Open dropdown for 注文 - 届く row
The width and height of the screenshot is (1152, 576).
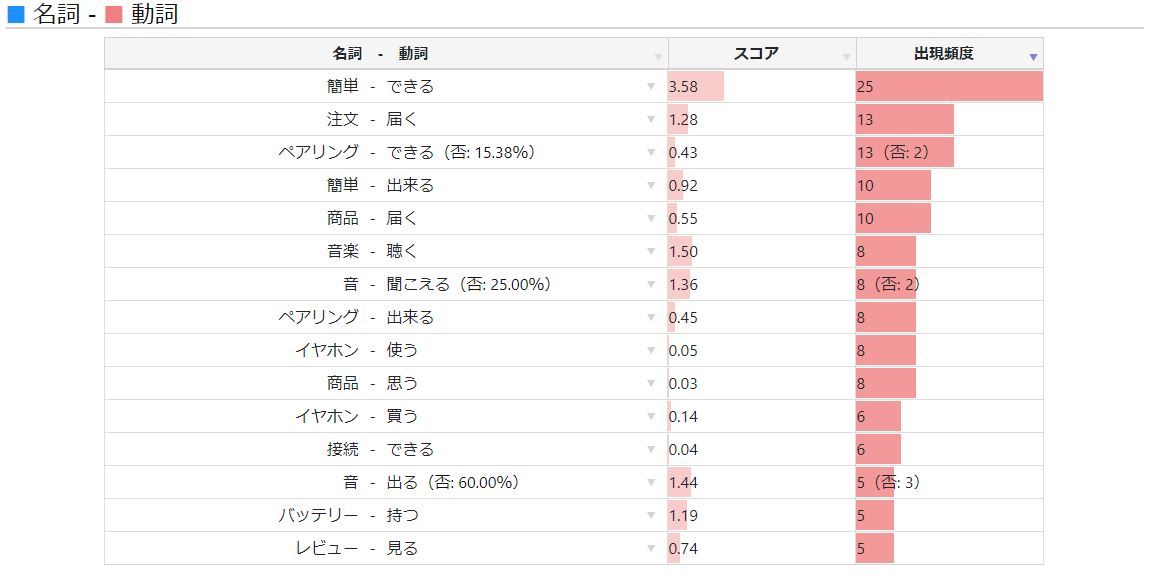point(652,120)
